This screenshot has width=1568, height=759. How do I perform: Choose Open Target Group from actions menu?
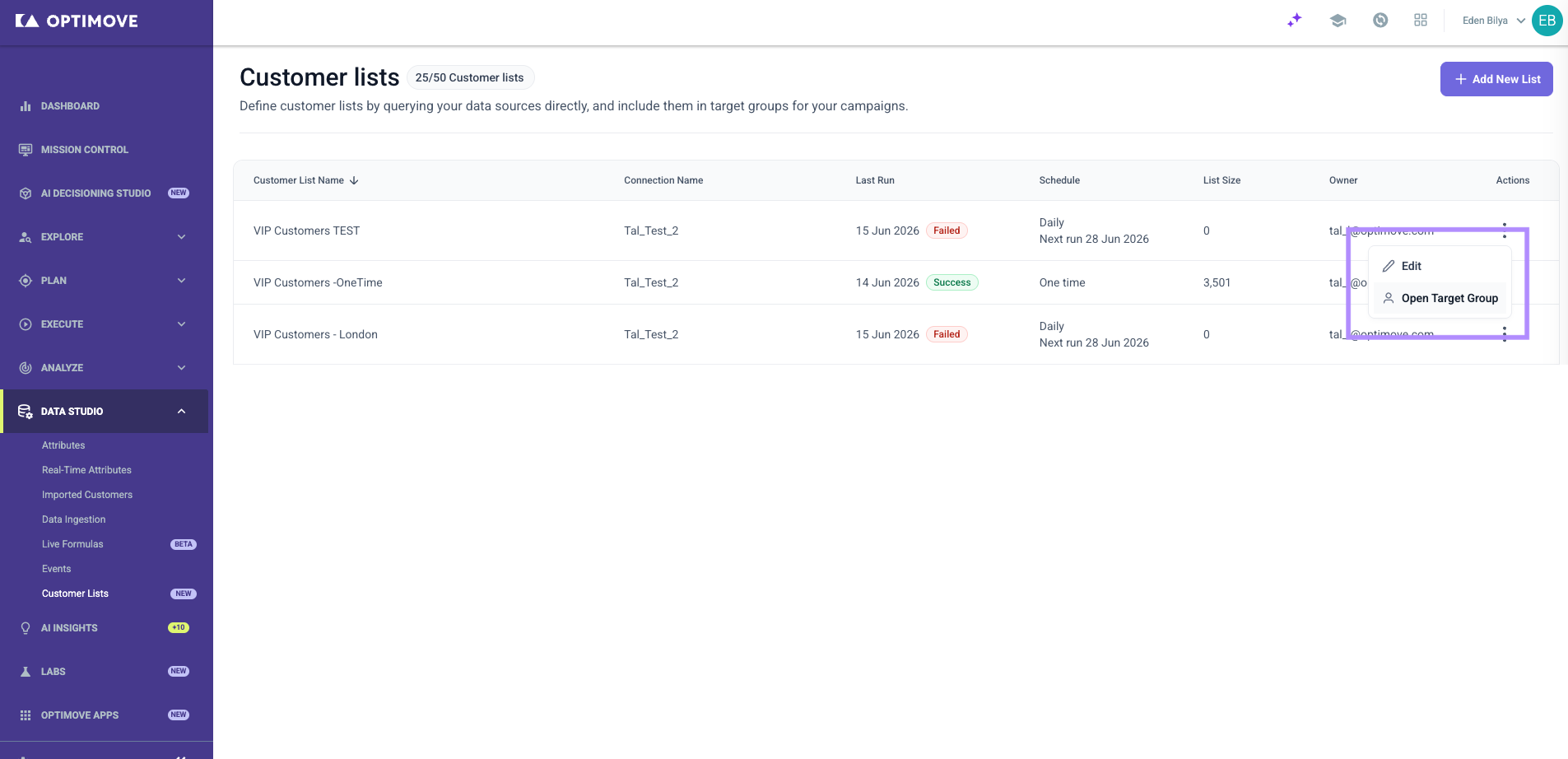(1440, 298)
